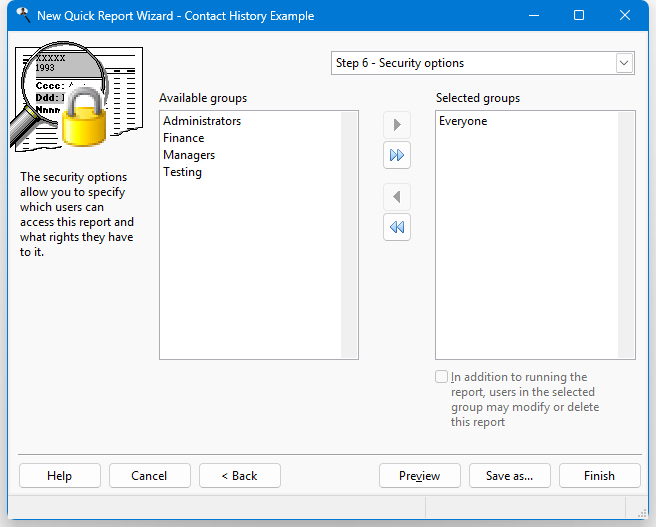Select Finance in Available groups list
Image resolution: width=656 pixels, height=527 pixels.
(184, 138)
